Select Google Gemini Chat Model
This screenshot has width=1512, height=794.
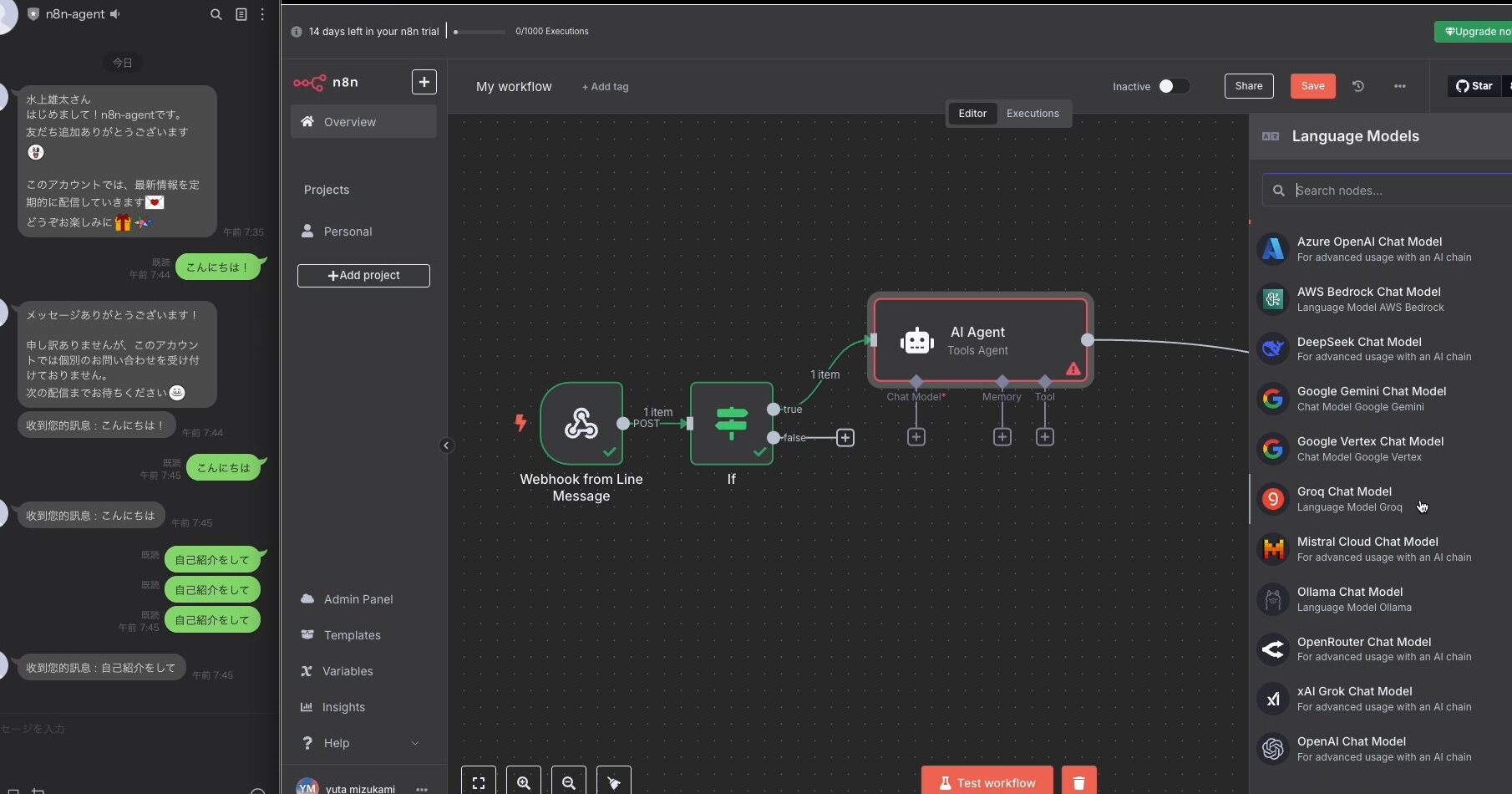point(1381,399)
